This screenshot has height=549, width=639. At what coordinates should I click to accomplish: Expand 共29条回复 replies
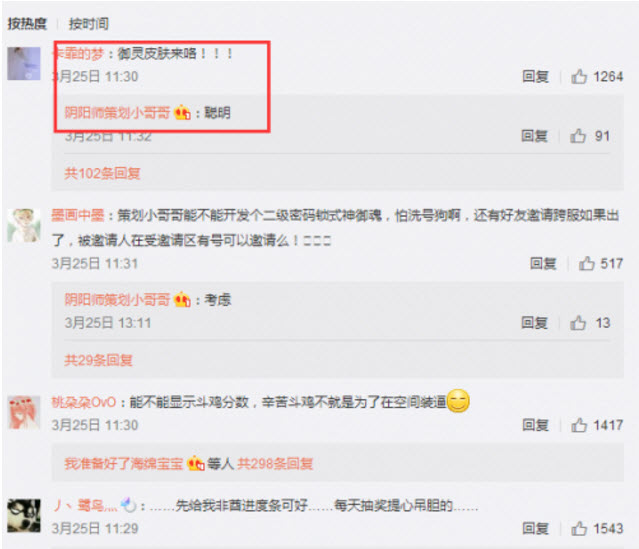(x=98, y=360)
